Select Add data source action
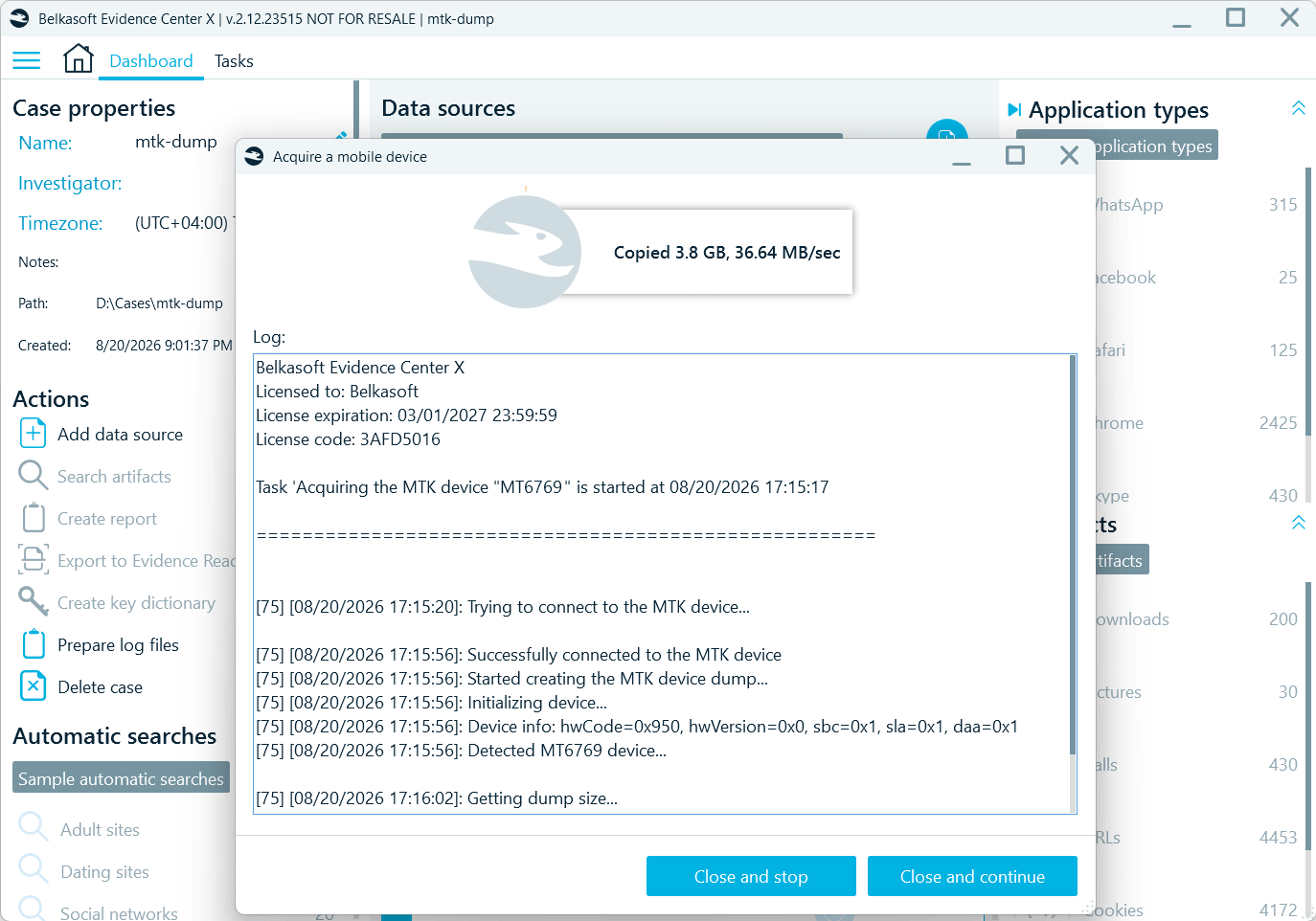The image size is (1316, 921). coord(120,434)
